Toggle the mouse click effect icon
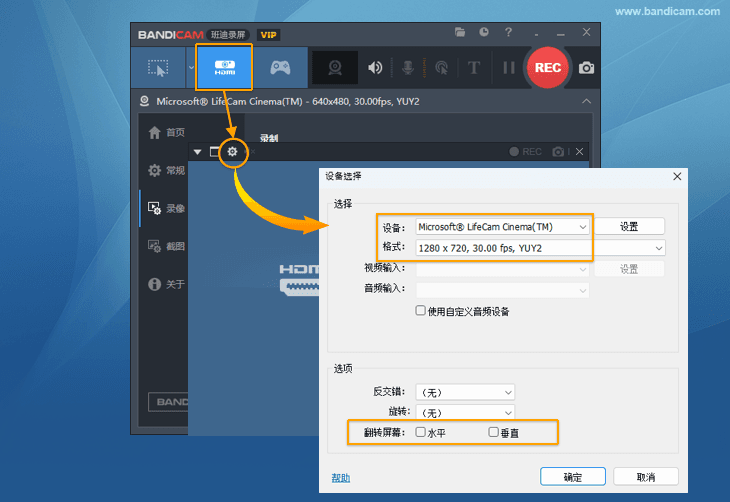 click(441, 68)
